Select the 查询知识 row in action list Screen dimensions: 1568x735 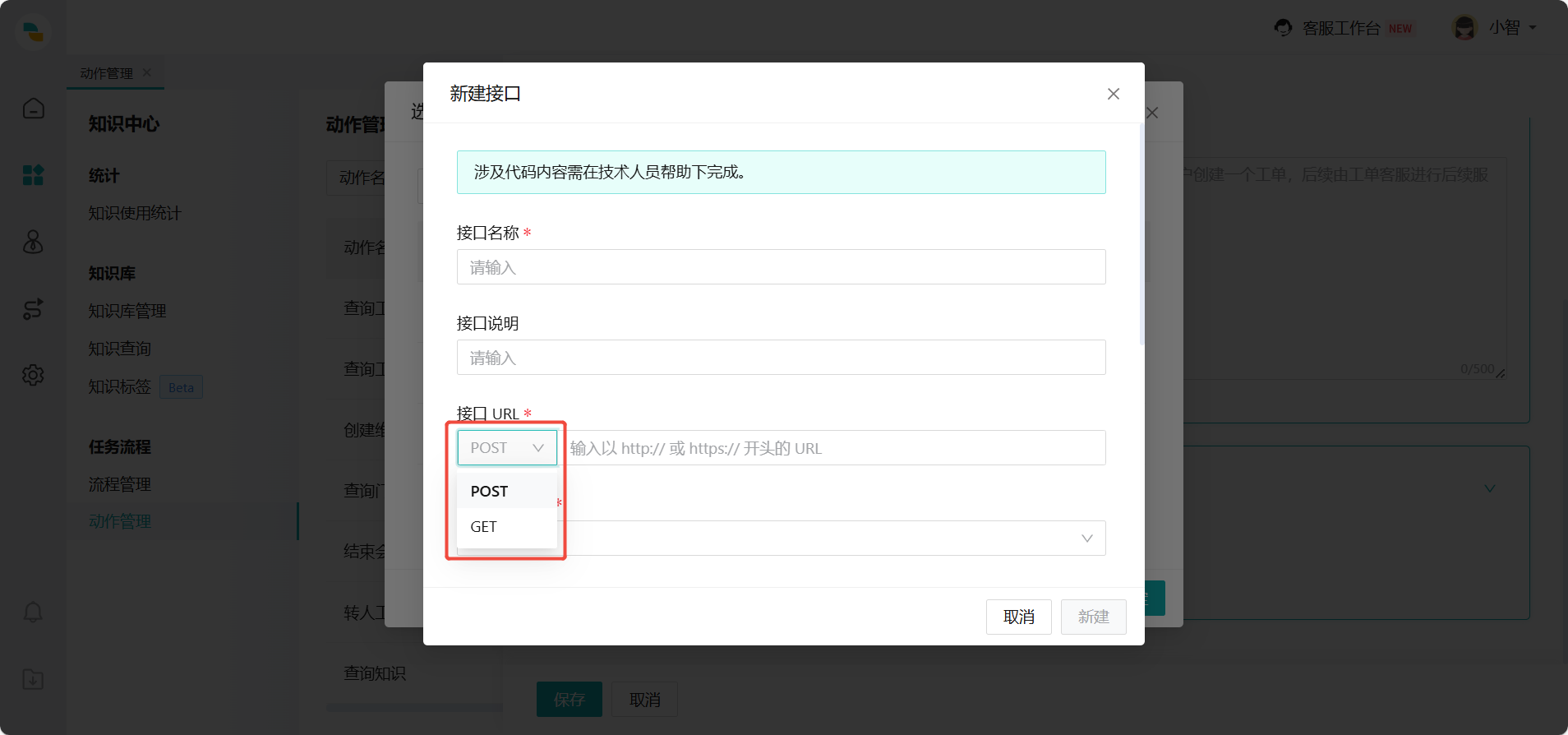[x=375, y=673]
